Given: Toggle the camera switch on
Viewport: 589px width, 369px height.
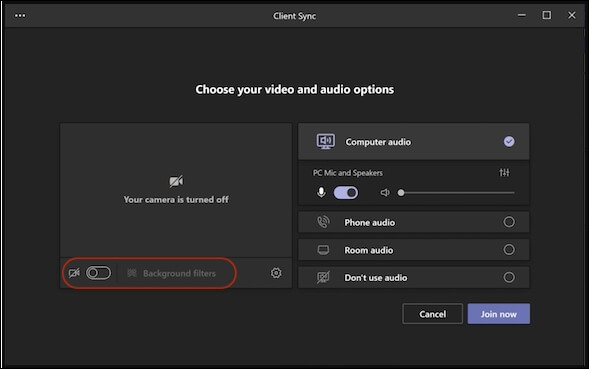Looking at the screenshot, I should pyautogui.click(x=98, y=273).
